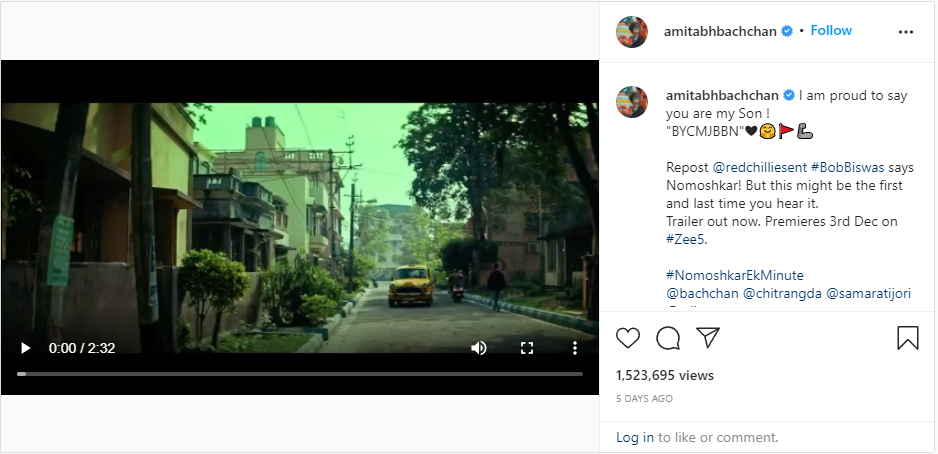Open the @redchilliesent mention
This screenshot has height=454, width=938.
pos(759,167)
